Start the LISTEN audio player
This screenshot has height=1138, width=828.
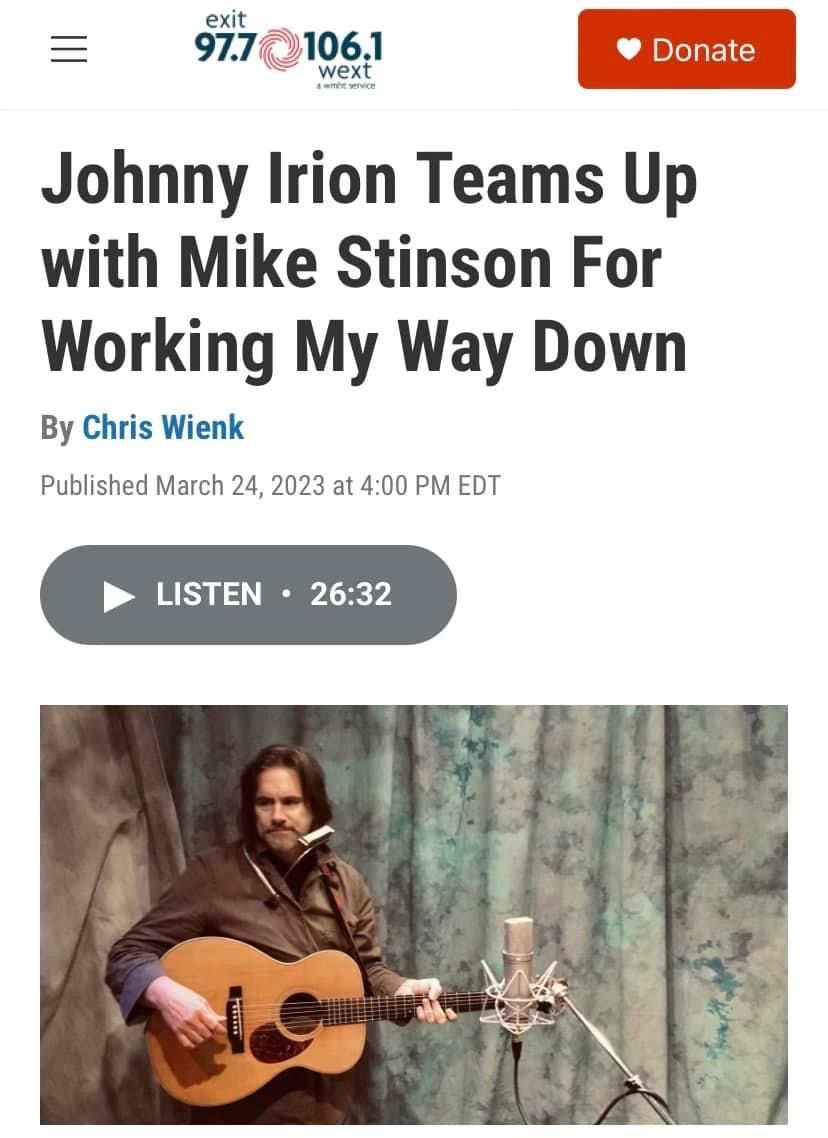(248, 594)
